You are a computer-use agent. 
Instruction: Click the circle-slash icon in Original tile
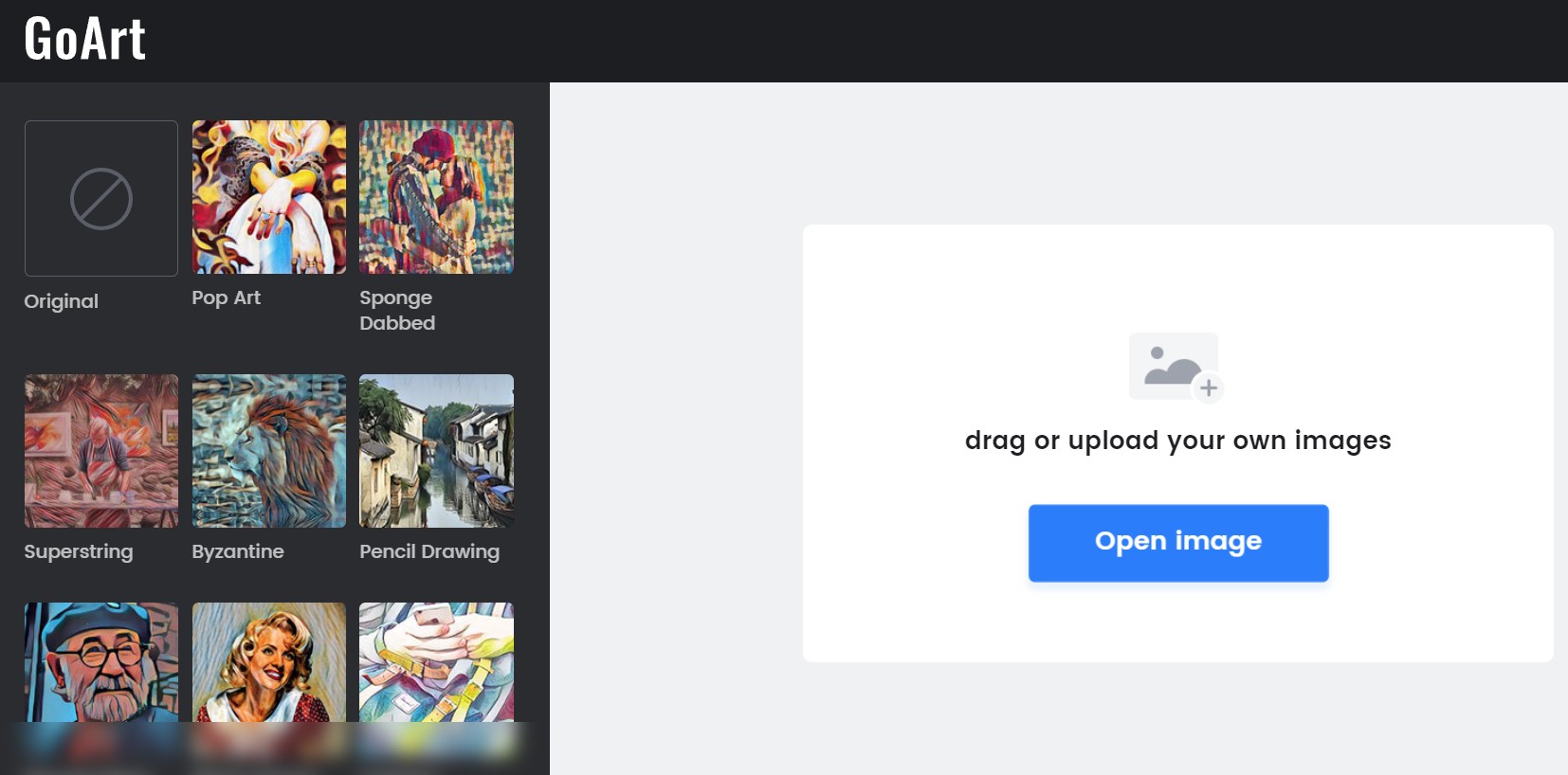tap(101, 199)
